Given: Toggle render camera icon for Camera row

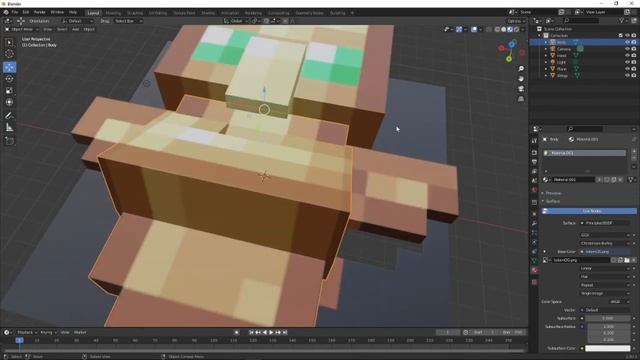Looking at the screenshot, I should [634, 49].
